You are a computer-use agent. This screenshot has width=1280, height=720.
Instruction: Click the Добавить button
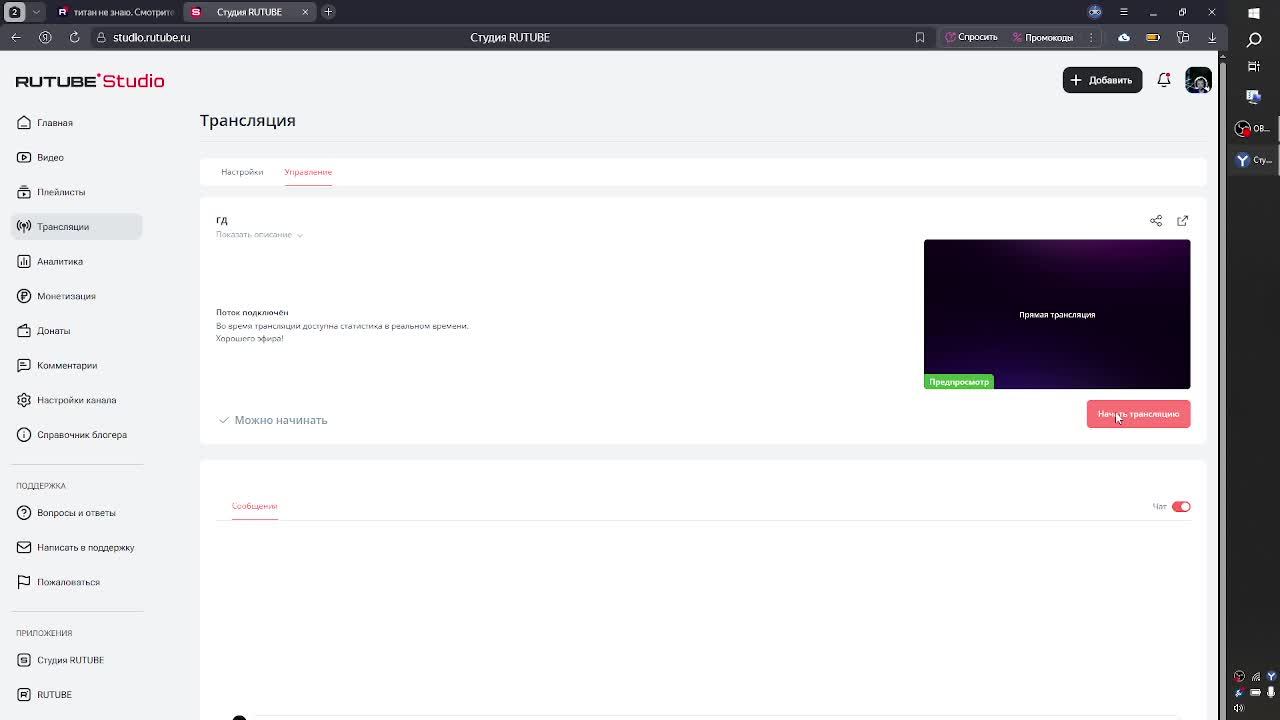click(1102, 80)
